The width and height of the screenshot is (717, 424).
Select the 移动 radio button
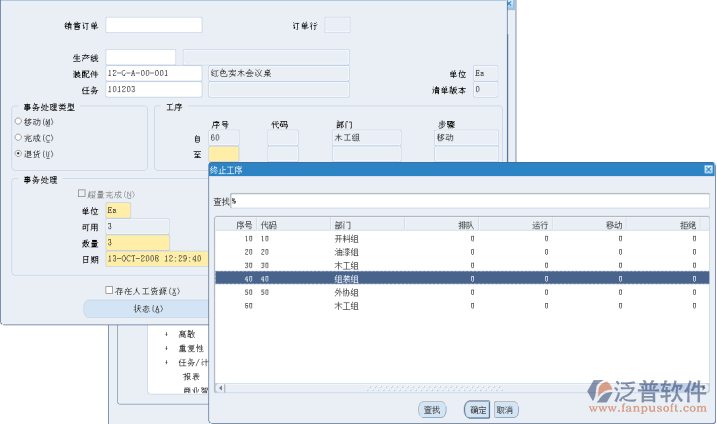point(18,122)
